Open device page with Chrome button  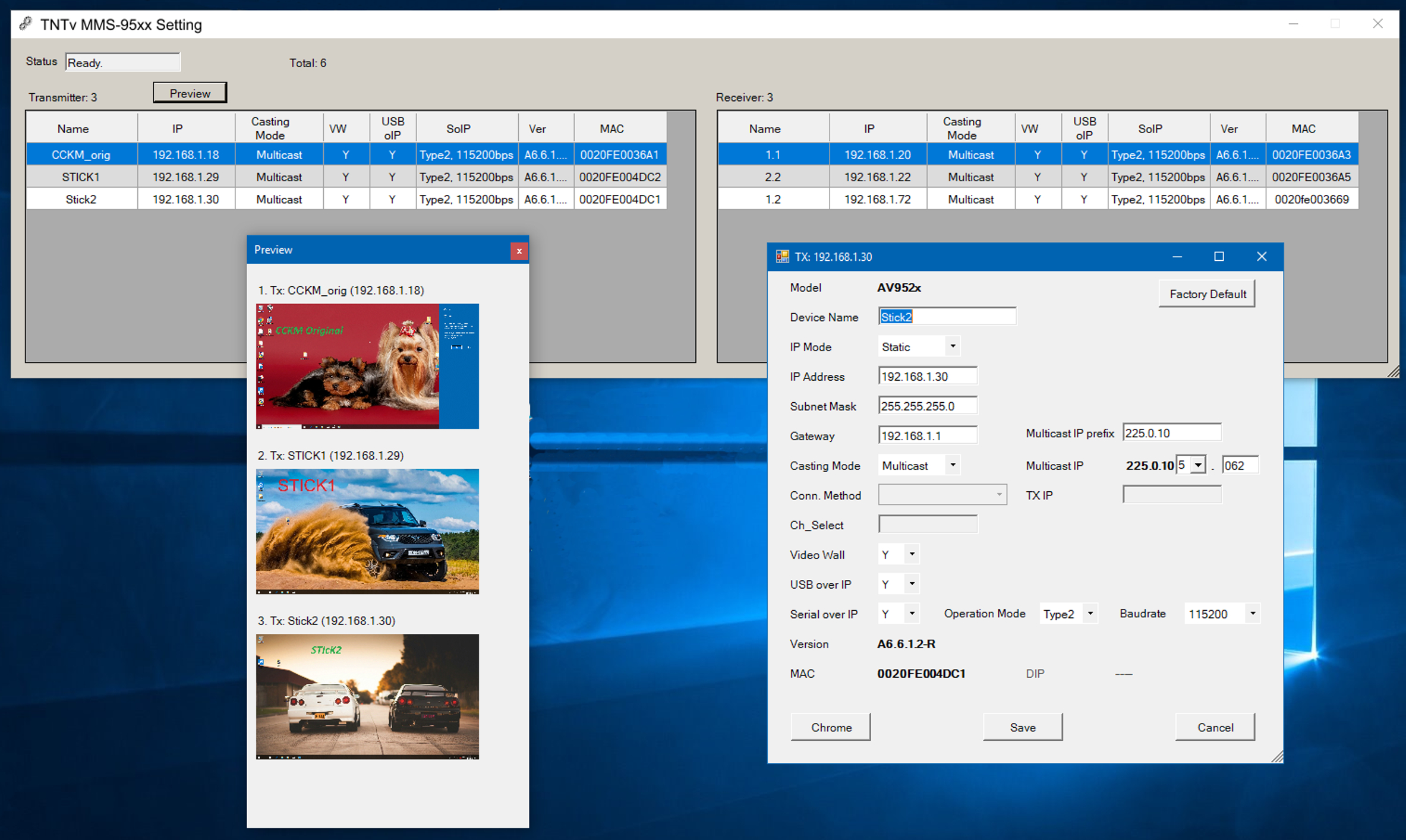pos(830,727)
